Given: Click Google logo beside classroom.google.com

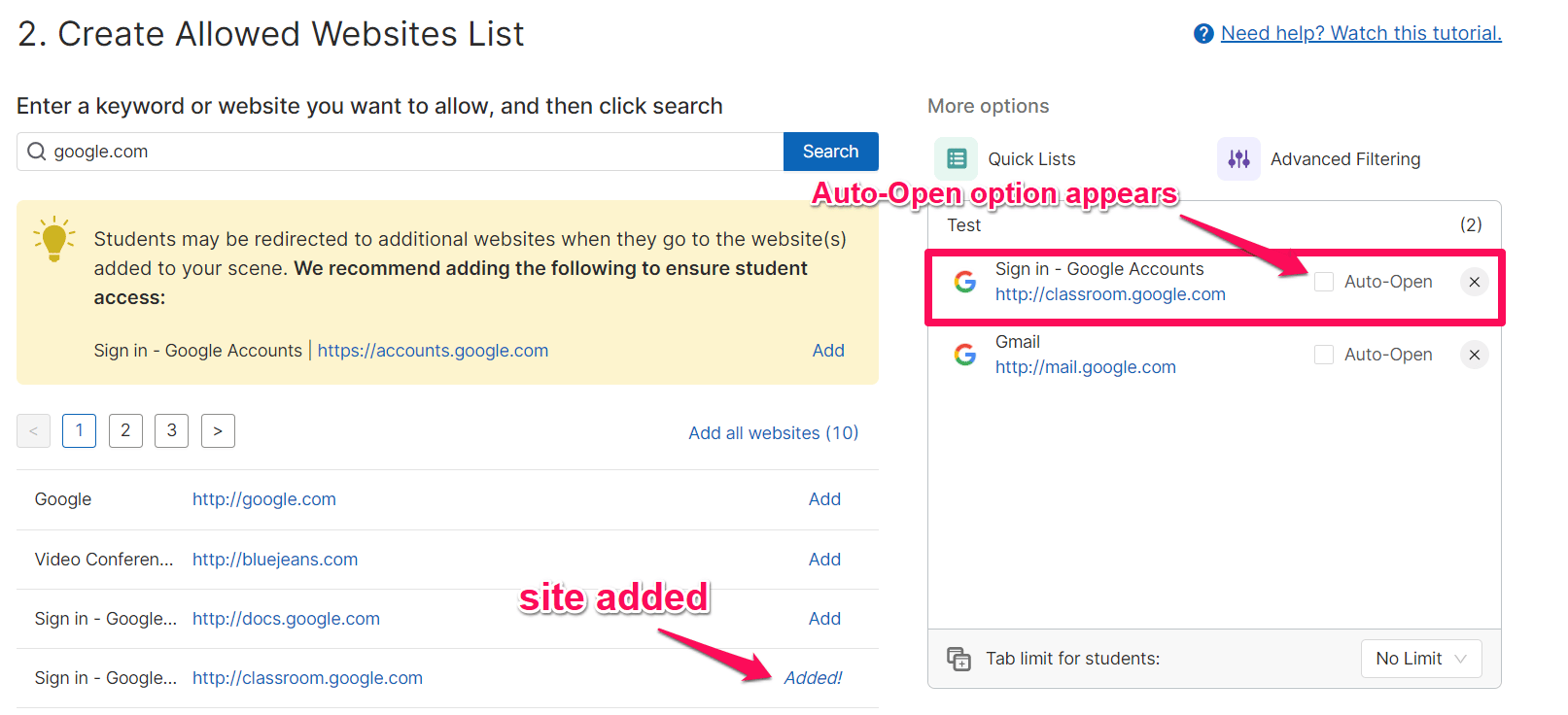Looking at the screenshot, I should [965, 282].
